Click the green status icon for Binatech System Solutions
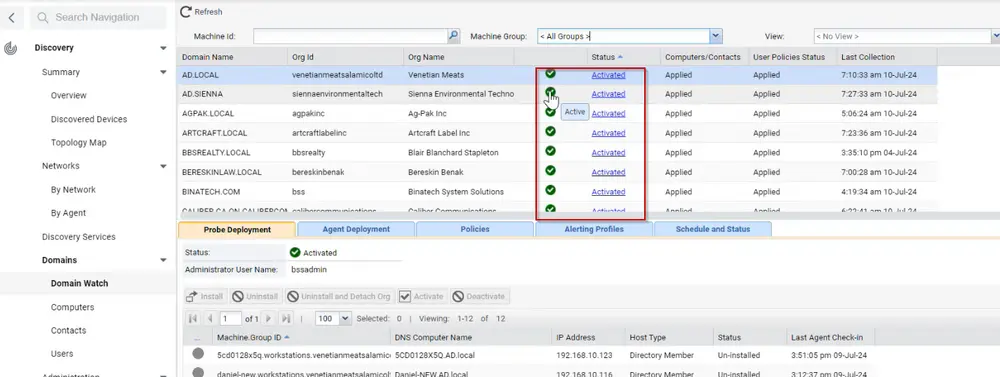 point(550,190)
